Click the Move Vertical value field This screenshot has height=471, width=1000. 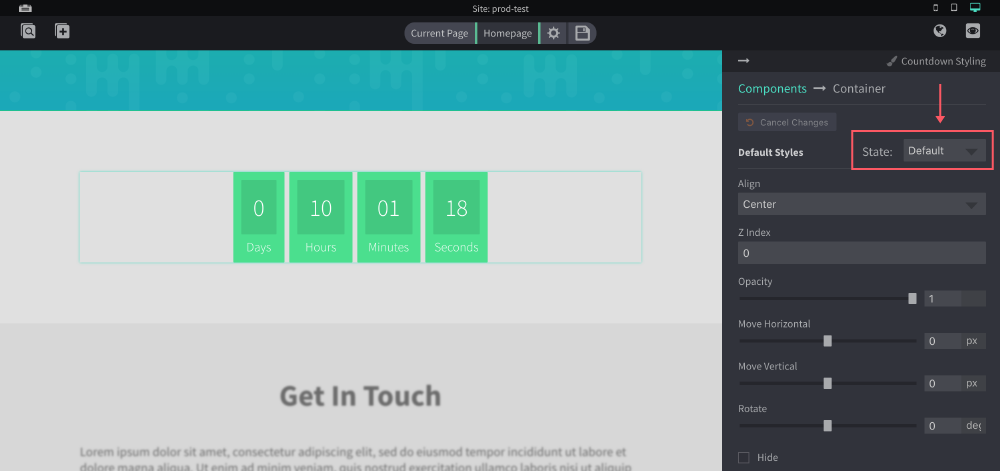[942, 384]
